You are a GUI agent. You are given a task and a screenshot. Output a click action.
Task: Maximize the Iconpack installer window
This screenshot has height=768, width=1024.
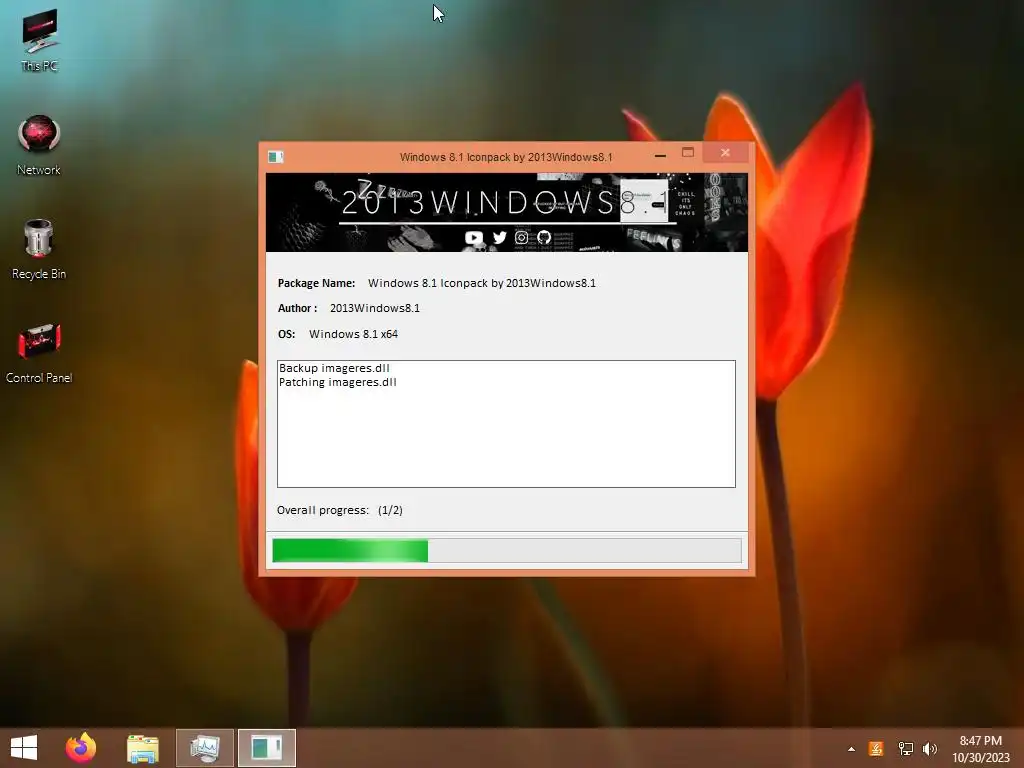688,153
